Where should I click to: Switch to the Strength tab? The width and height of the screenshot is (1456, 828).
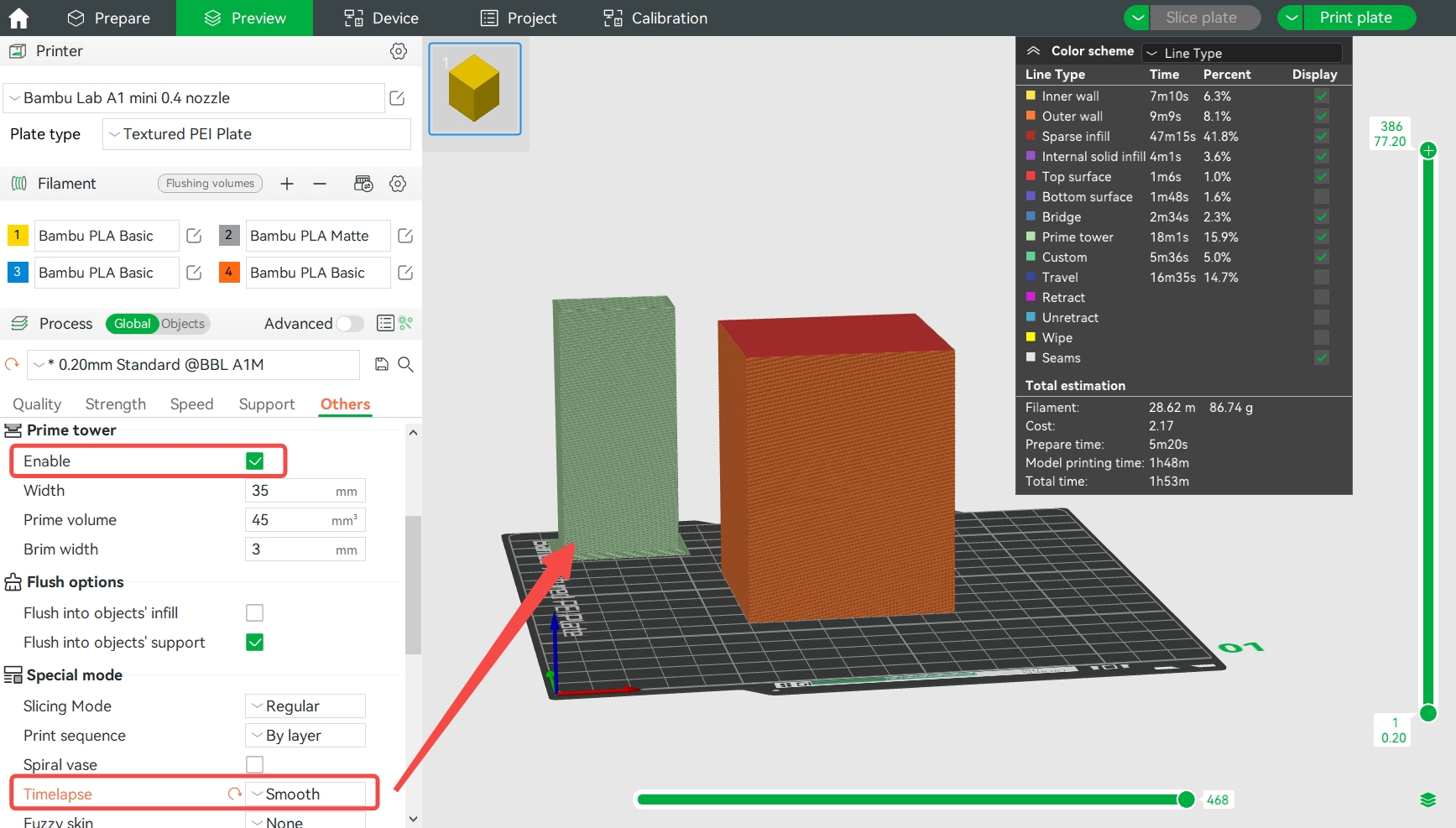tap(116, 404)
